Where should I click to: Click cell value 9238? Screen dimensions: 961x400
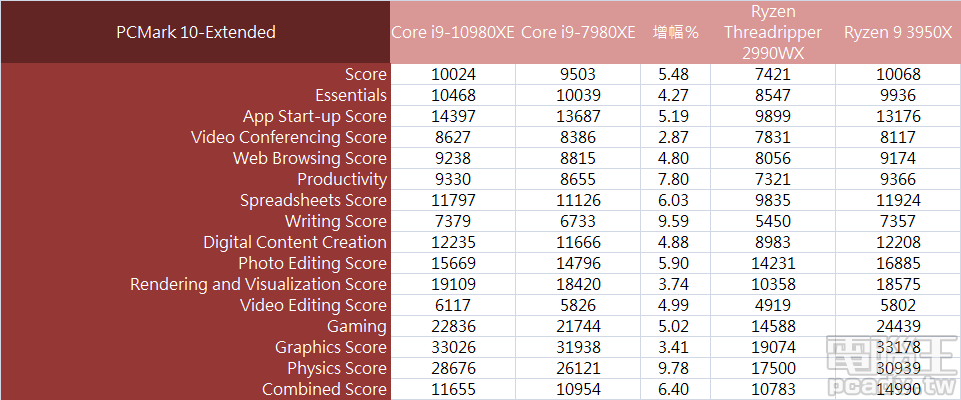[x=453, y=158]
